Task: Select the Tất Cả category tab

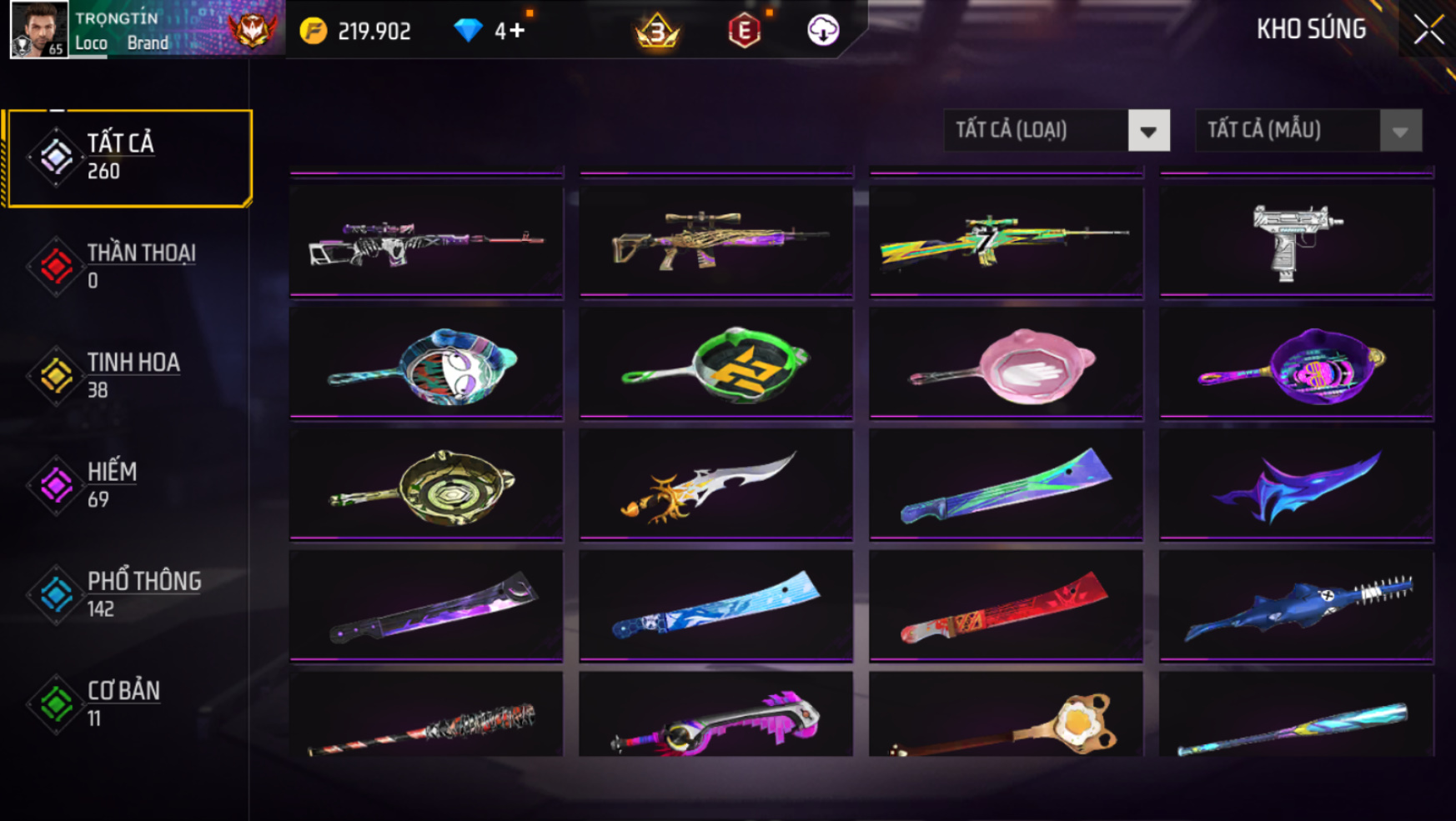Action: (128, 158)
